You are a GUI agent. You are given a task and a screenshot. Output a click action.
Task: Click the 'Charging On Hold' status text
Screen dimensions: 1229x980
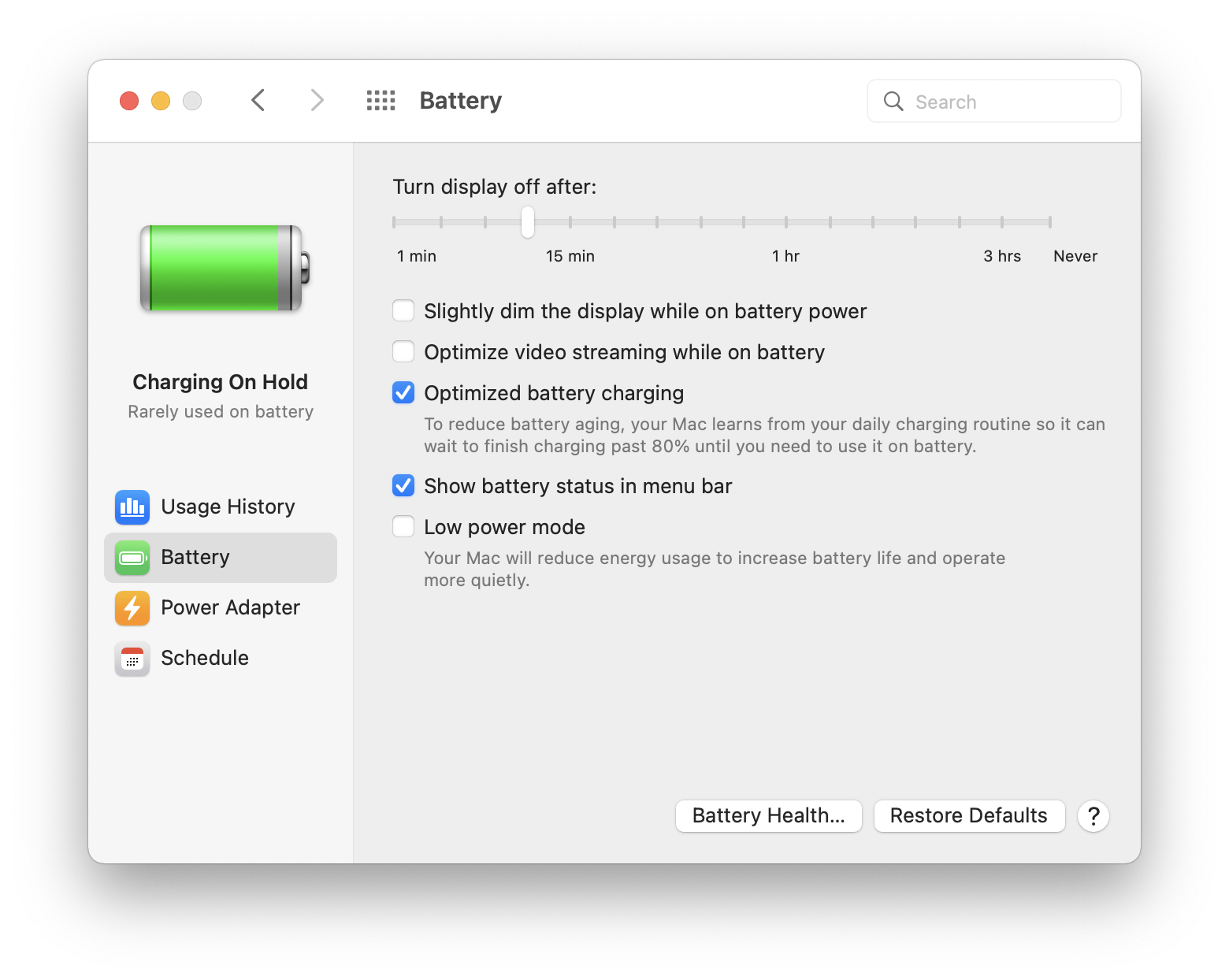[x=221, y=382]
